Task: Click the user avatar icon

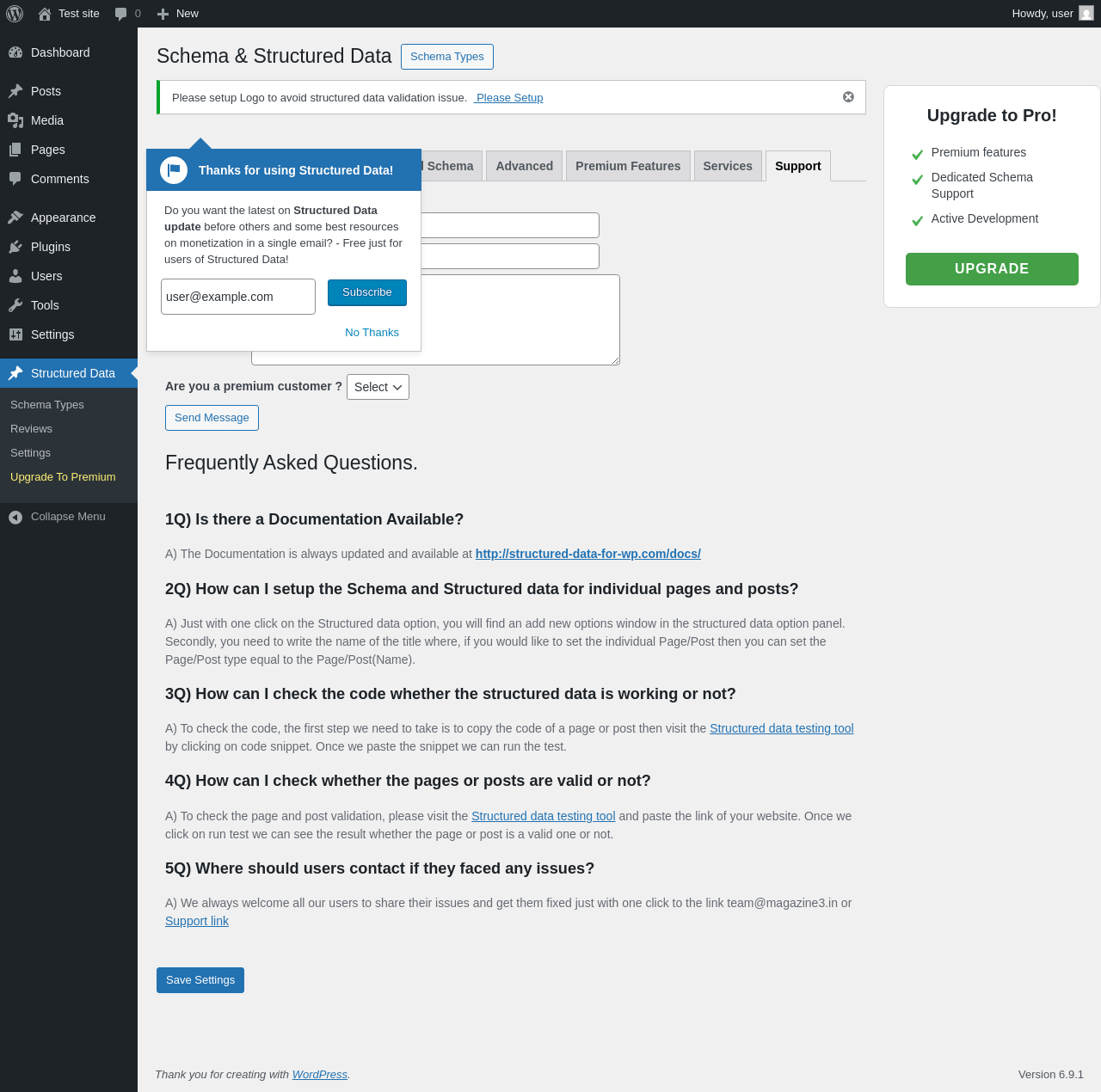Action: [x=1086, y=14]
